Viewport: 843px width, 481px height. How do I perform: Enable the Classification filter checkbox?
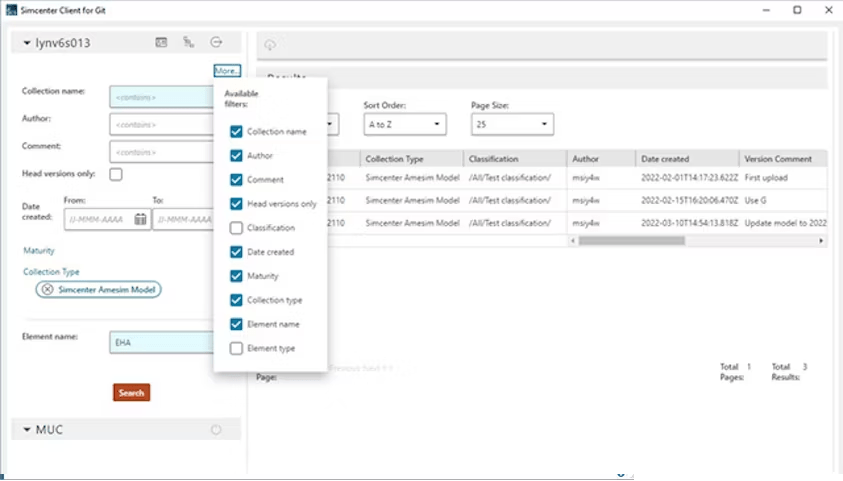tap(236, 228)
